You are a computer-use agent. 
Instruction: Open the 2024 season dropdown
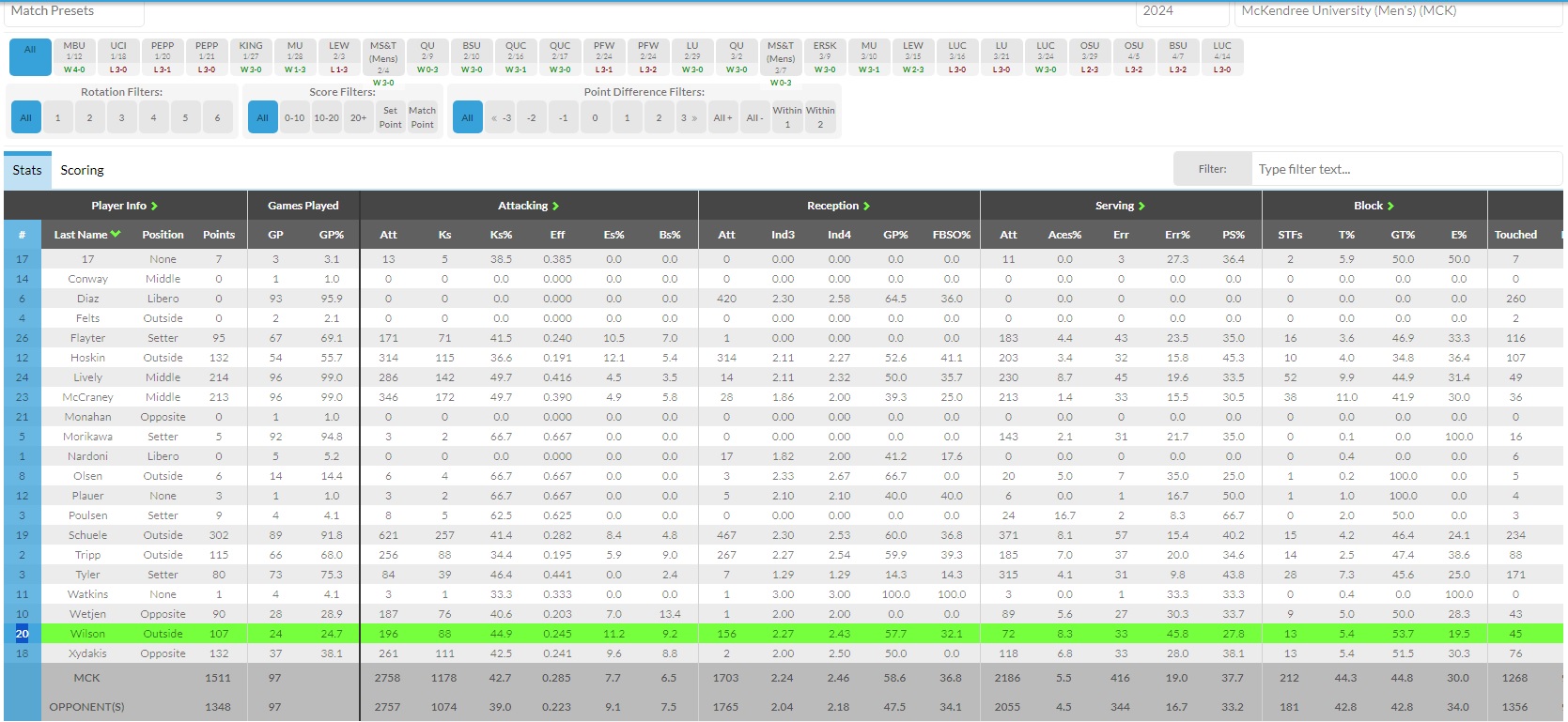click(1181, 11)
